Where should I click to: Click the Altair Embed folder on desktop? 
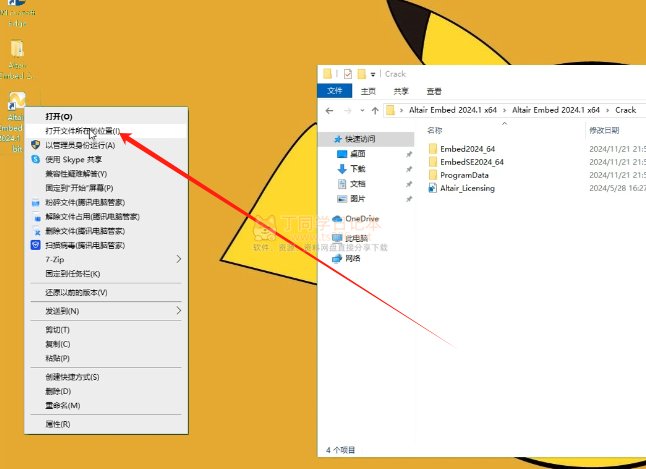coord(17,49)
